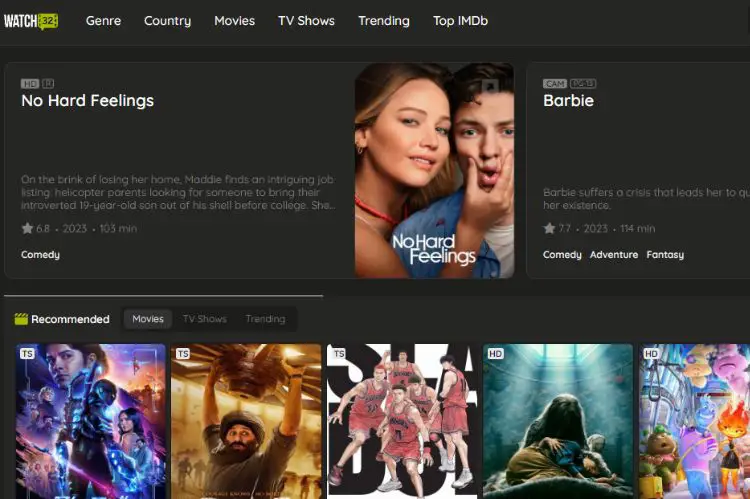Click the HD badge on the animated poster
Viewport: 750px width, 499px height.
651,354
